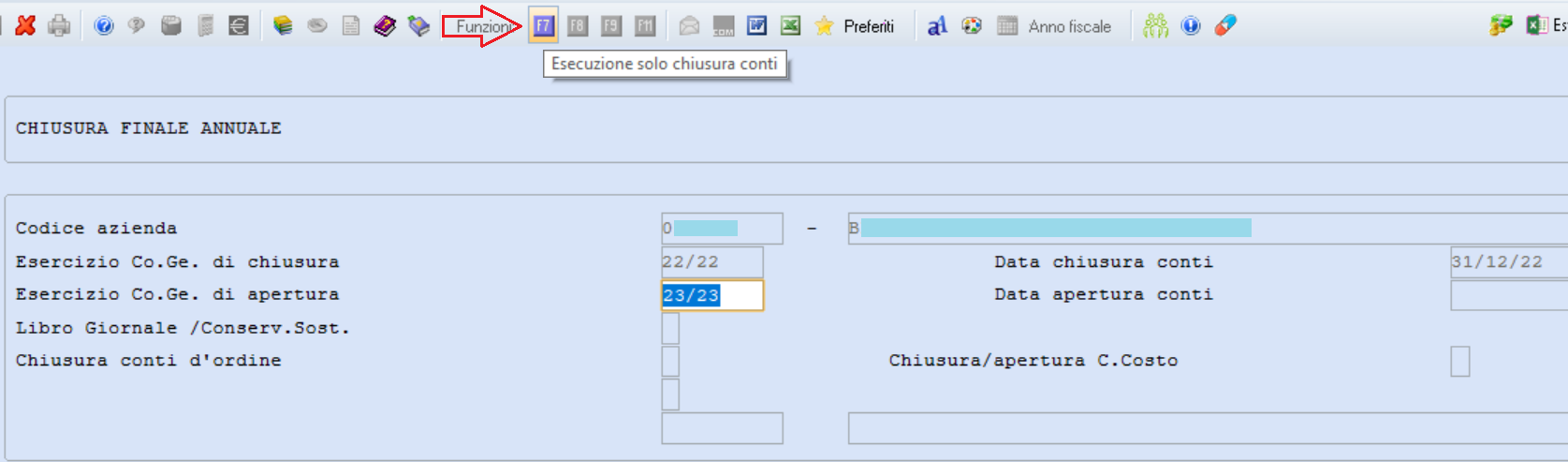
Task: Click the green people group icon
Action: click(1156, 26)
